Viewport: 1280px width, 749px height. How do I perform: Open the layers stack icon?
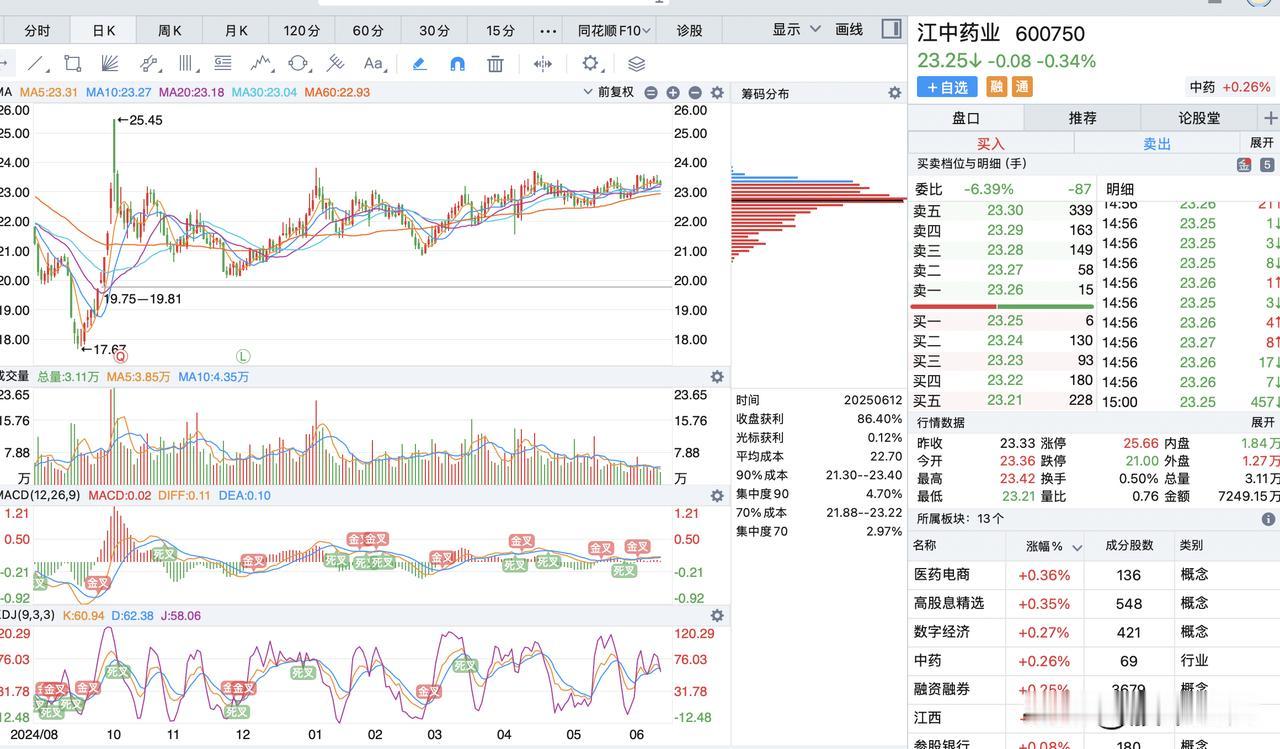coord(636,63)
